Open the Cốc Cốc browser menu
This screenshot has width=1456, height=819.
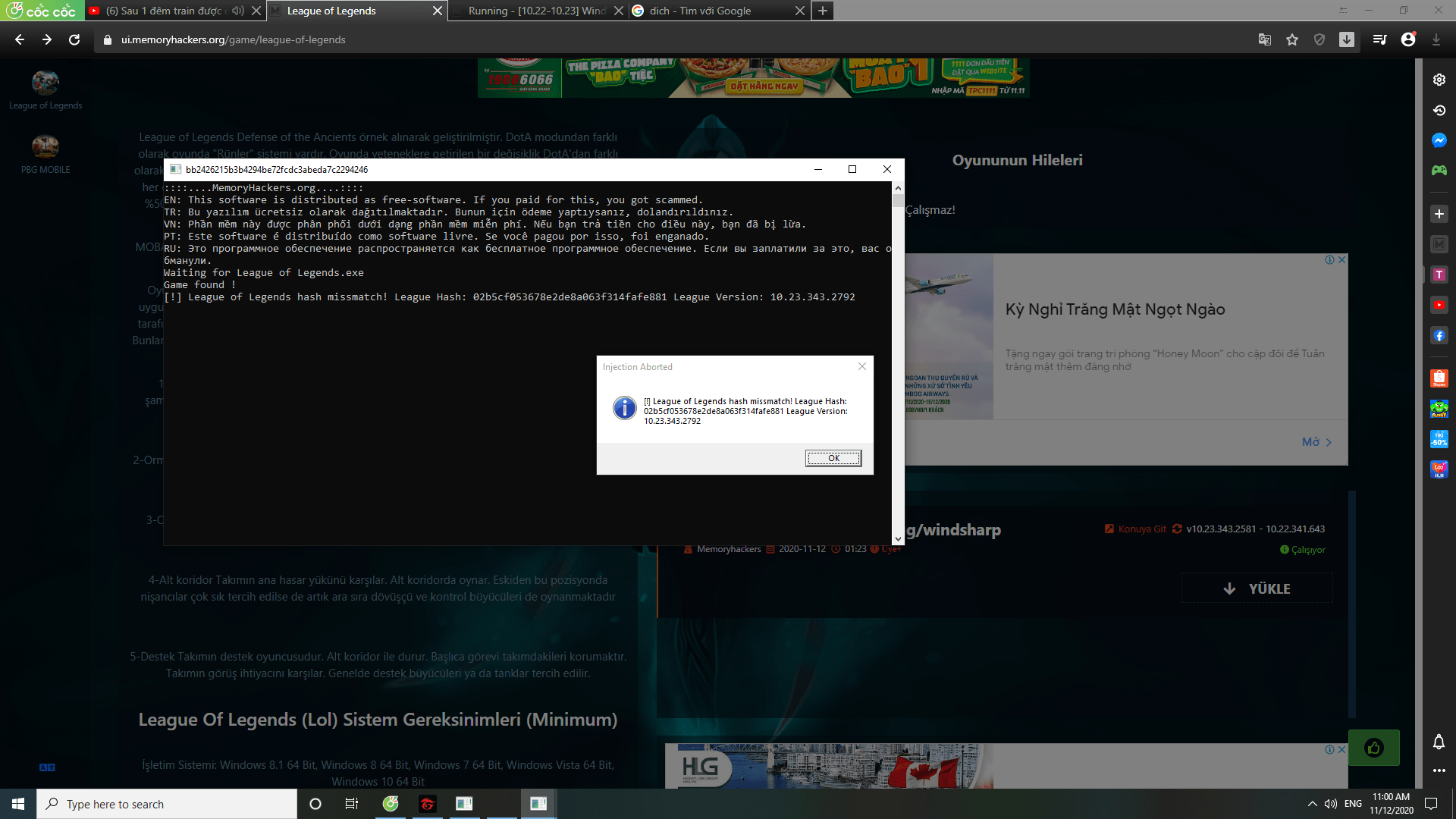point(42,11)
